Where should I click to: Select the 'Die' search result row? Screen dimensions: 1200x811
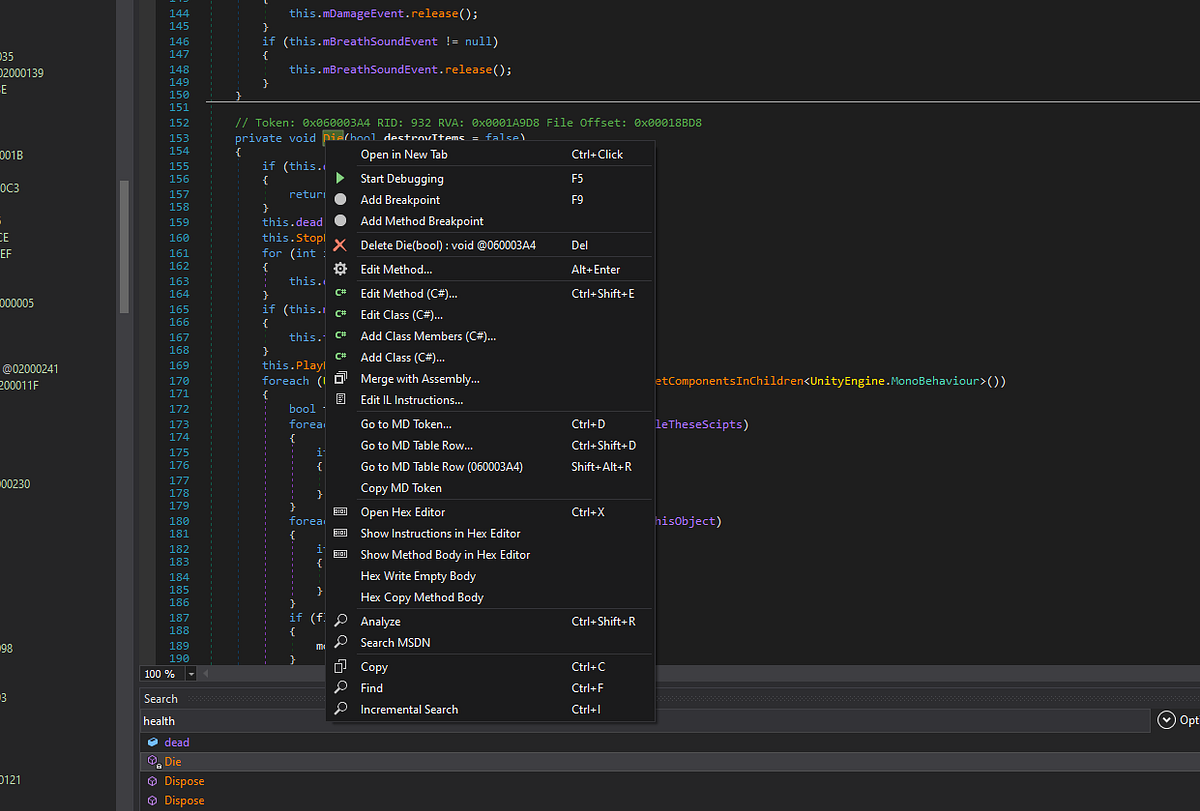(x=173, y=762)
